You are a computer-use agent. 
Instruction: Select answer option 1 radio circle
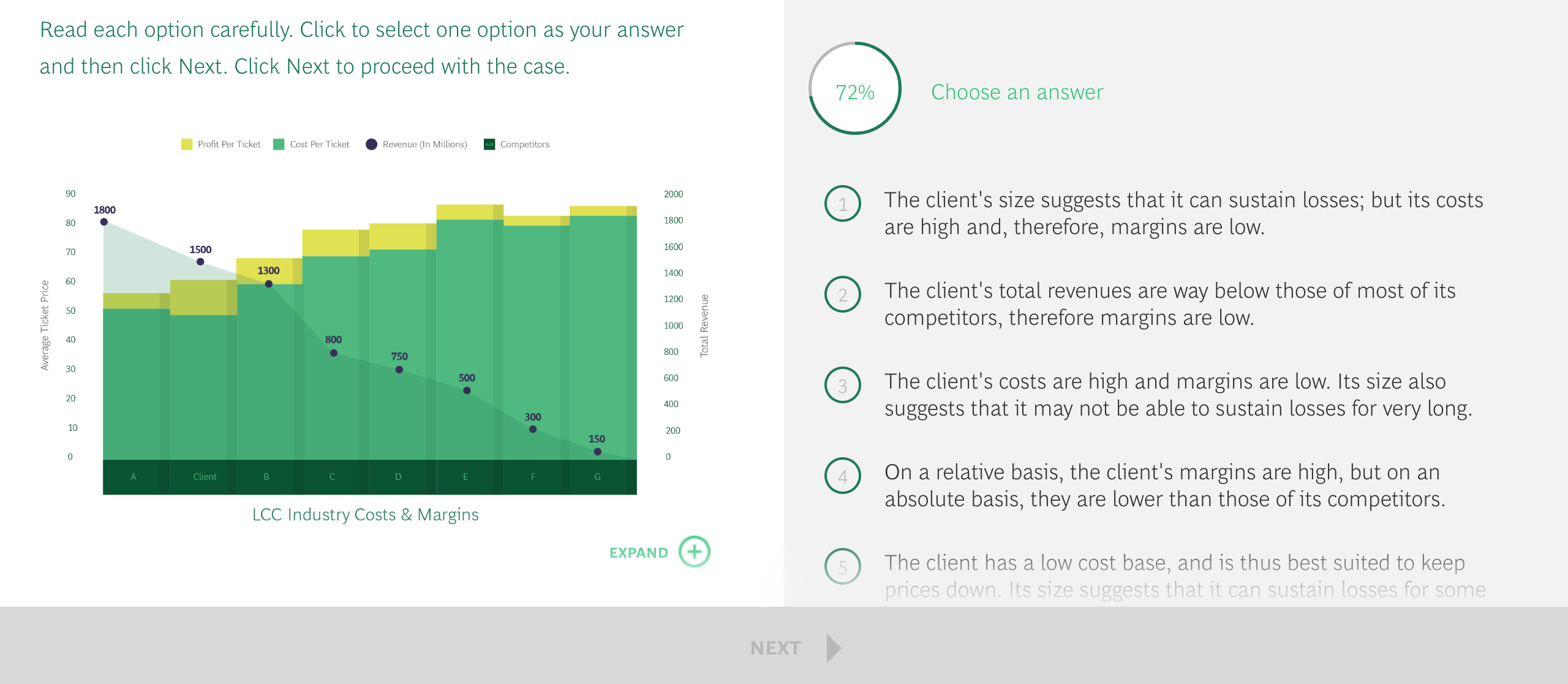tap(843, 203)
